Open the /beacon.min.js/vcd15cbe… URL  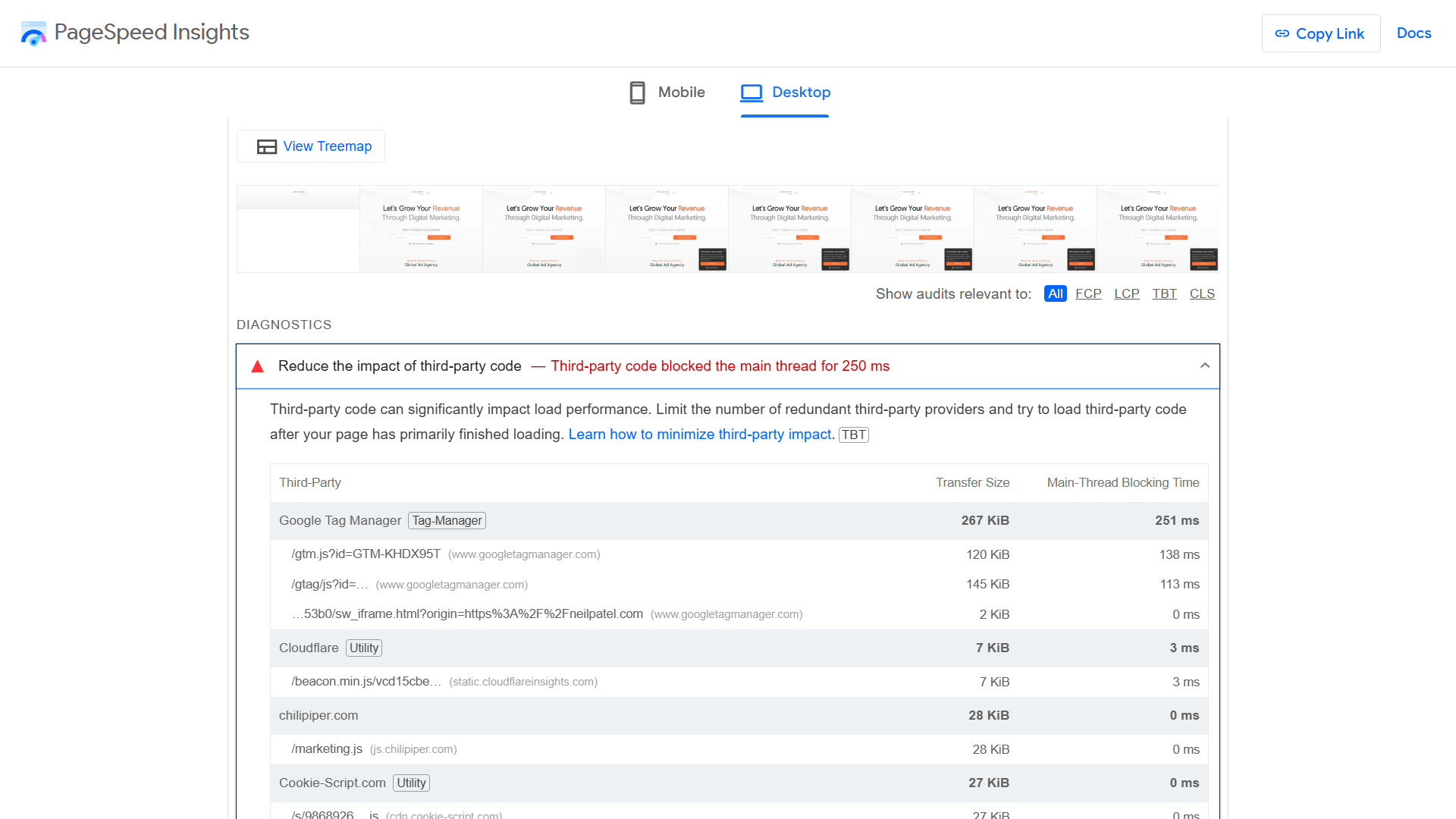[x=366, y=682]
